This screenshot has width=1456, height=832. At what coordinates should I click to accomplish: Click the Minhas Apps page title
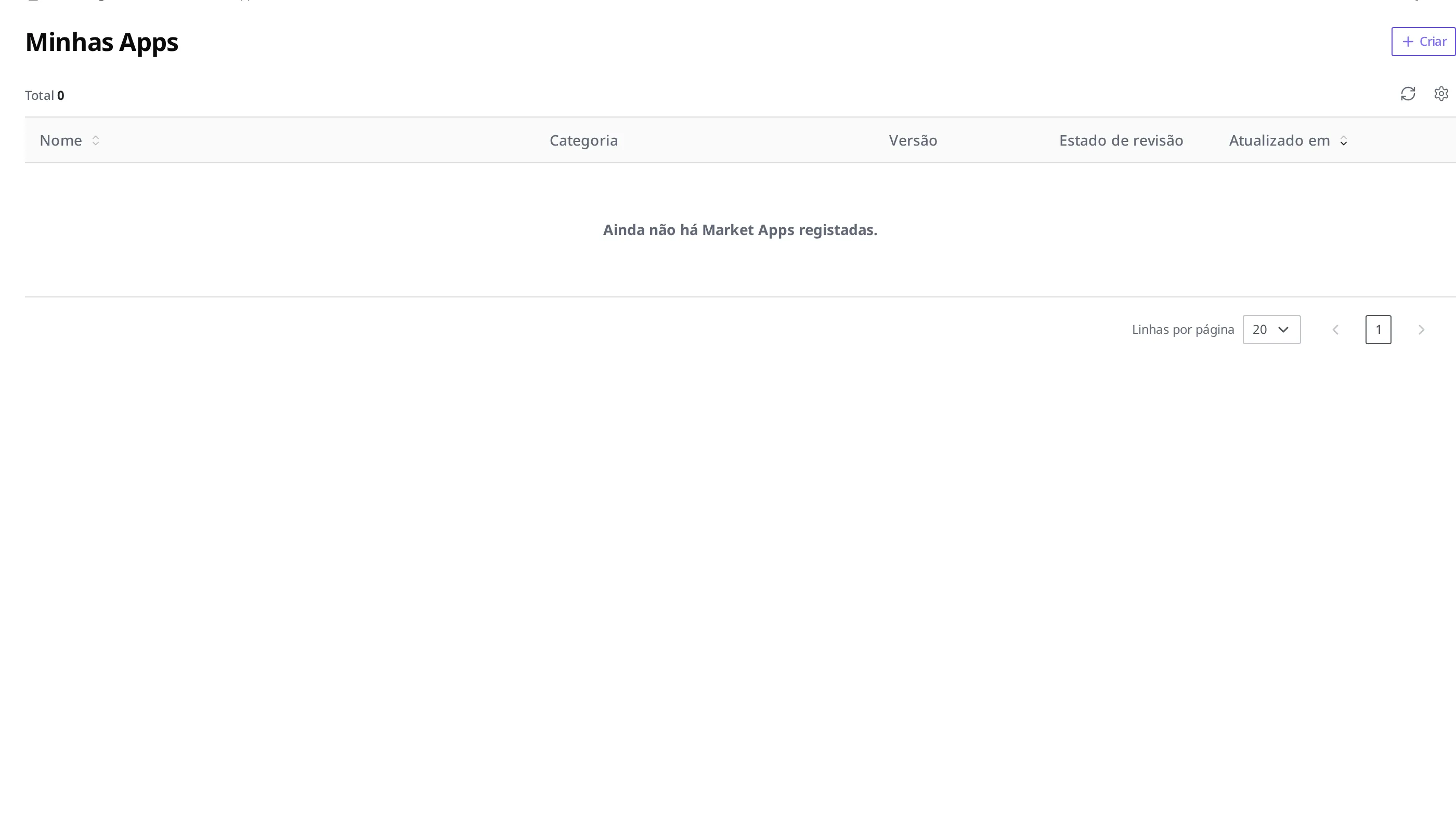[x=102, y=42]
